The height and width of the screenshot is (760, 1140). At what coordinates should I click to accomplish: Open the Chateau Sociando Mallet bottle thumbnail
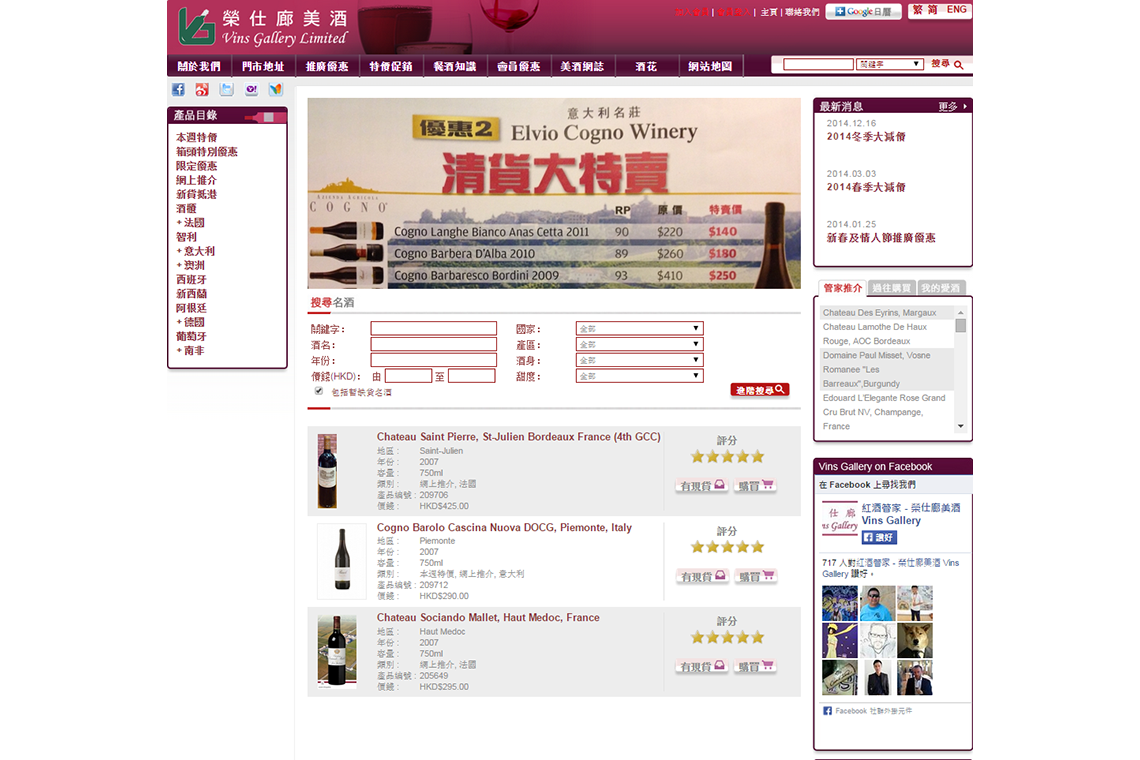(337, 651)
